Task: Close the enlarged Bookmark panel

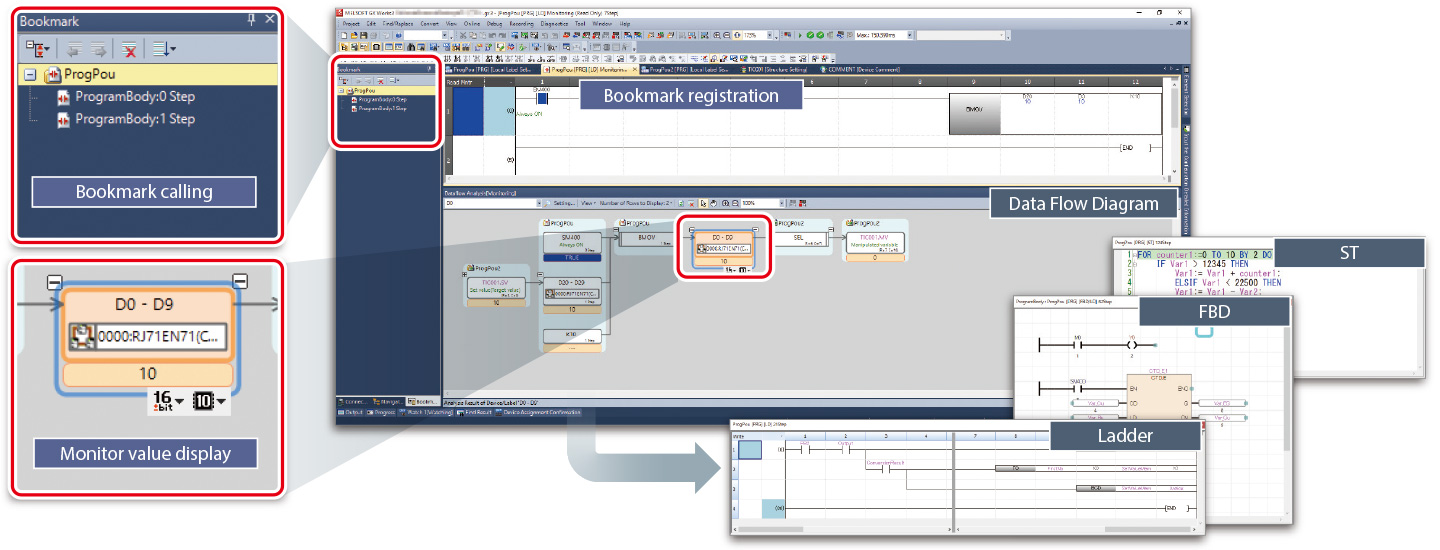Action: pyautogui.click(x=270, y=20)
